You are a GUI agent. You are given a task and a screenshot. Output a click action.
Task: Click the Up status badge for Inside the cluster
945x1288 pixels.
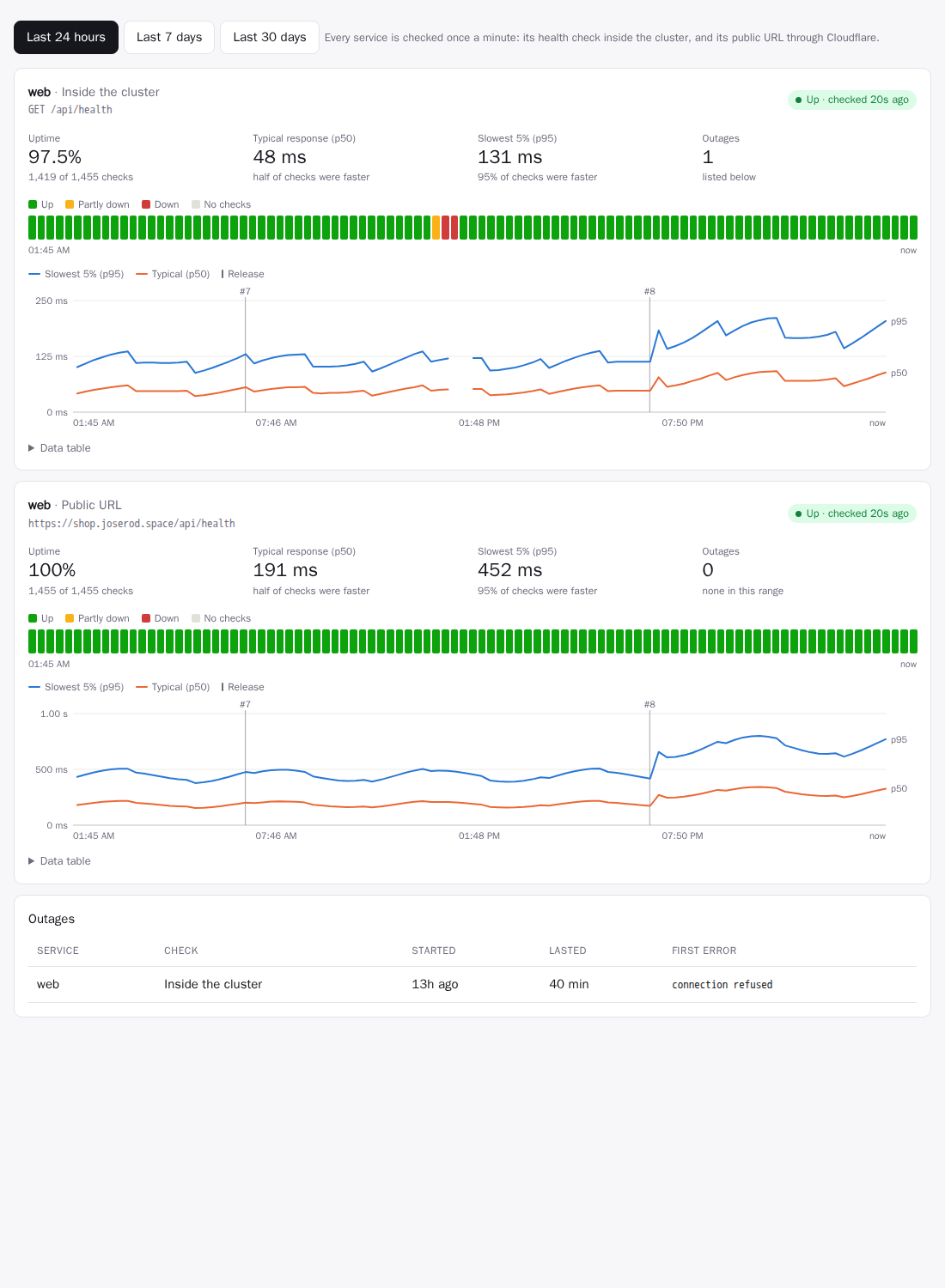click(852, 100)
